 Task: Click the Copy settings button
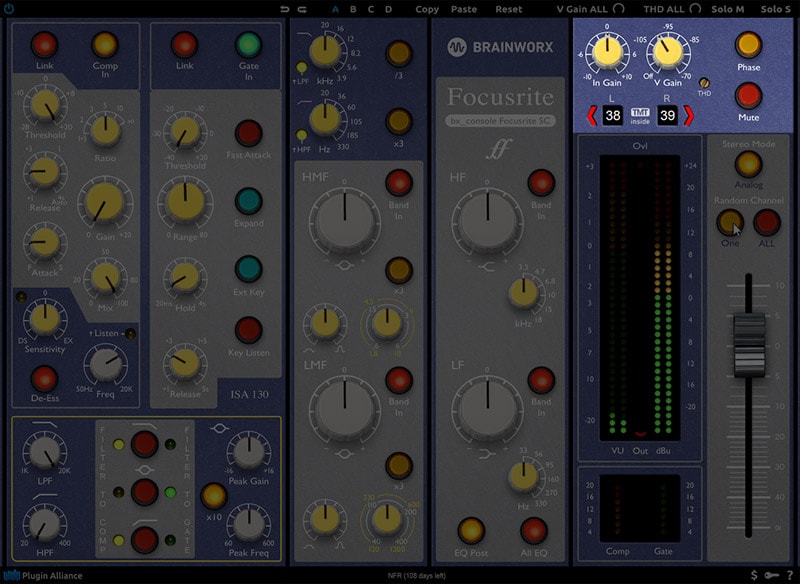427,9
